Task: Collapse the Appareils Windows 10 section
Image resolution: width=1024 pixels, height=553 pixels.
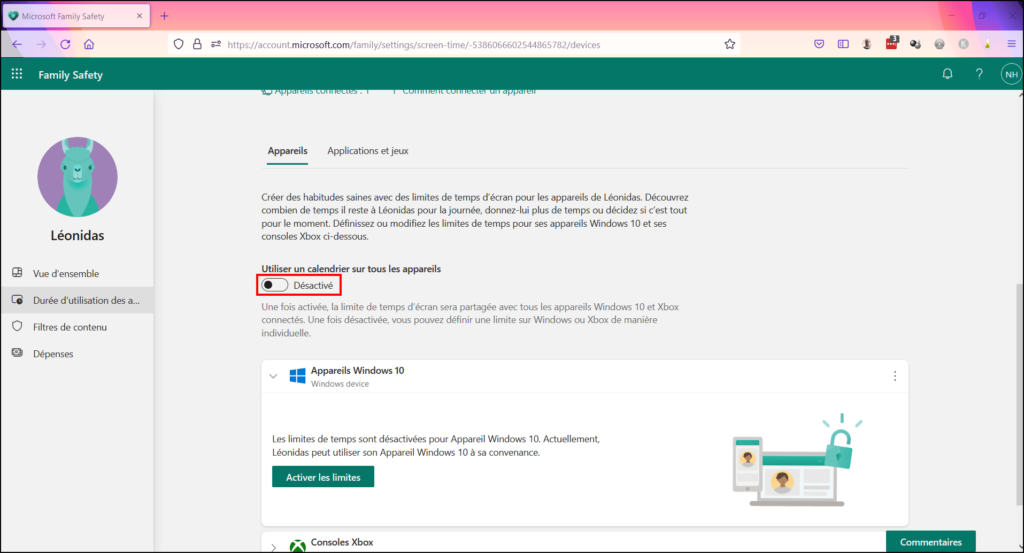Action: [x=273, y=376]
